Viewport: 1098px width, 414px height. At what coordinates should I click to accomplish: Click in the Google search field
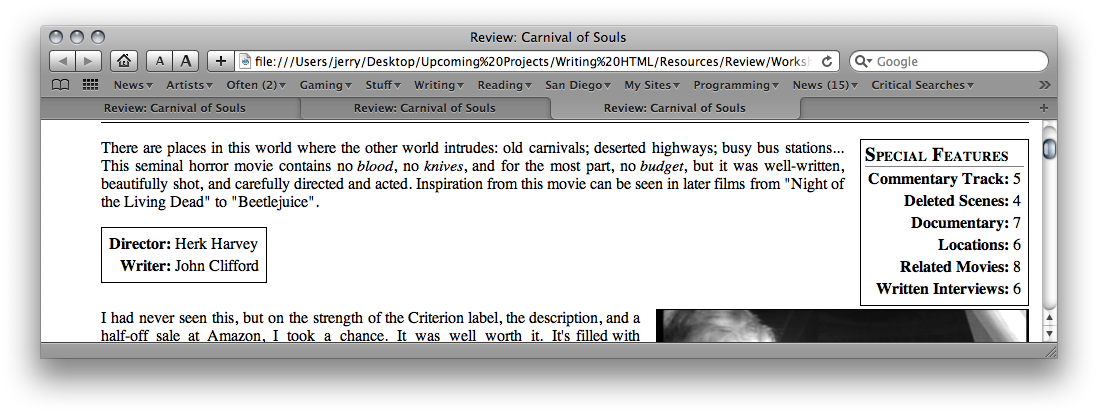point(955,62)
